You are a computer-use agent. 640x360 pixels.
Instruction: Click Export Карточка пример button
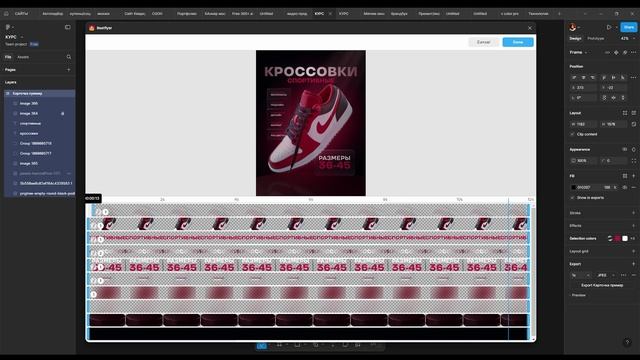tap(602, 285)
